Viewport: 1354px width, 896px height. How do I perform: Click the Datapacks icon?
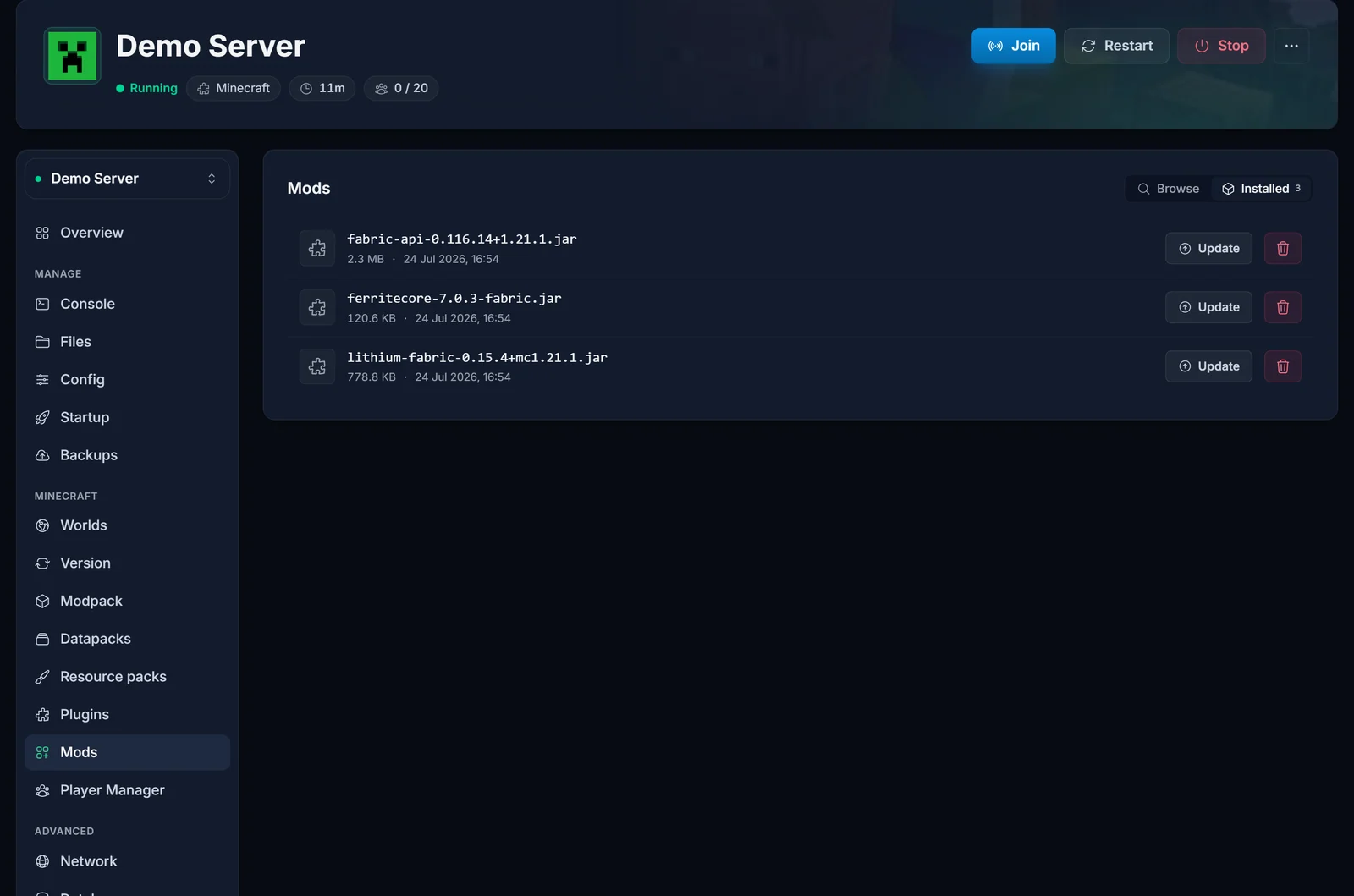coord(42,639)
